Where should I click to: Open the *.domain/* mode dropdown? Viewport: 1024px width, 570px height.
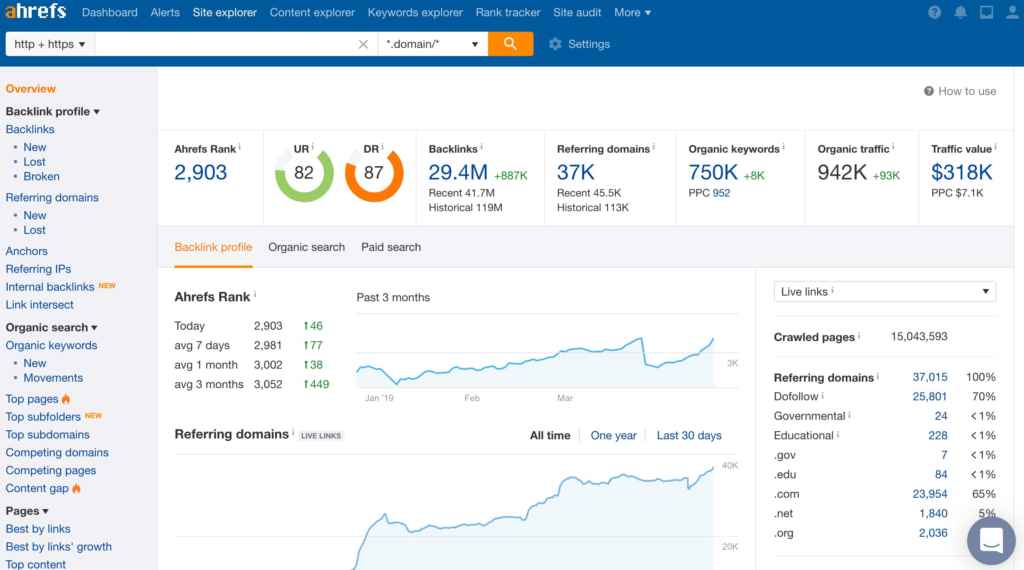(432, 44)
